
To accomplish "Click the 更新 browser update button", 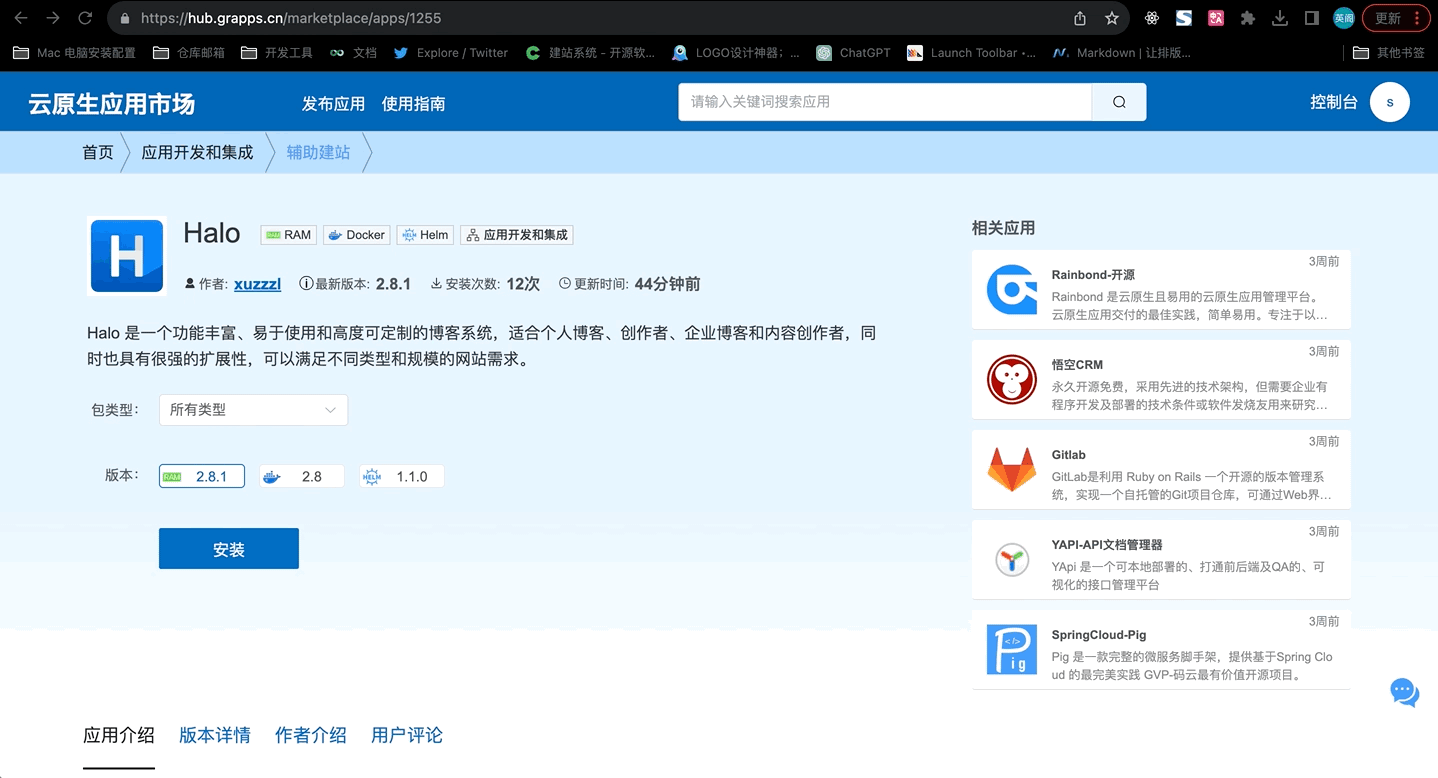I will (x=1396, y=18).
